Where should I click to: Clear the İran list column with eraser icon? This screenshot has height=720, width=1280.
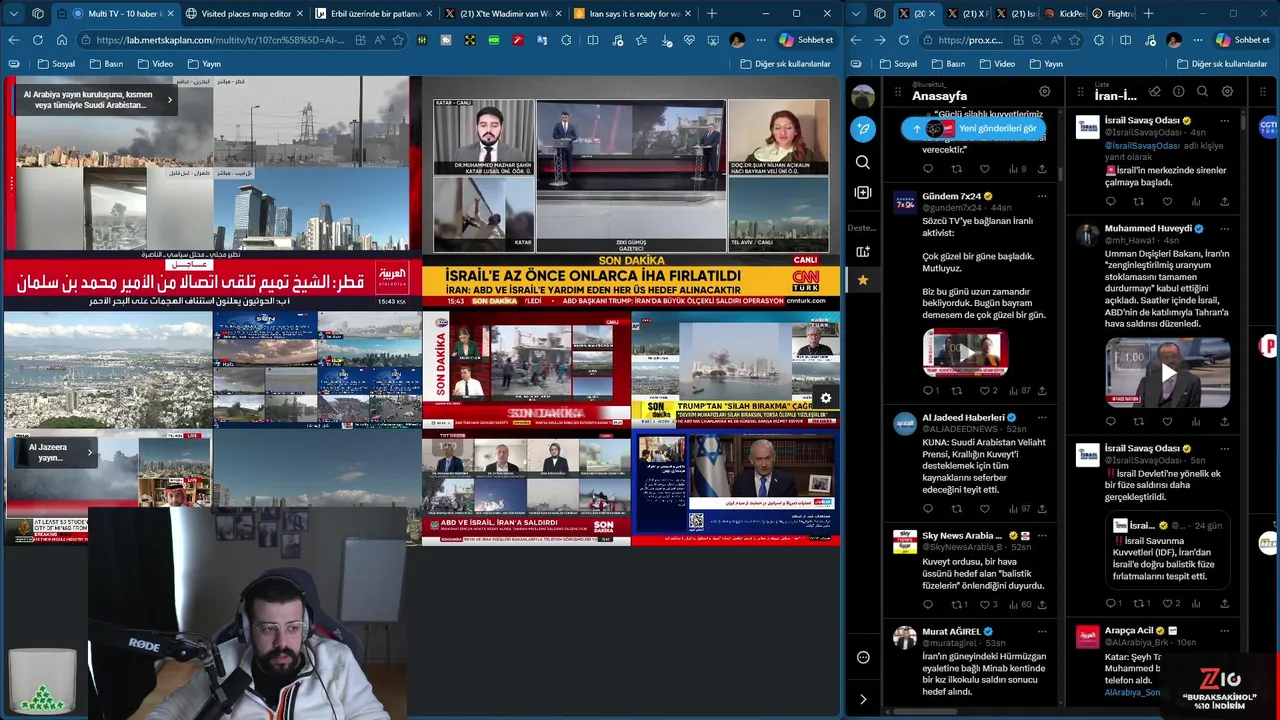coord(1154,91)
